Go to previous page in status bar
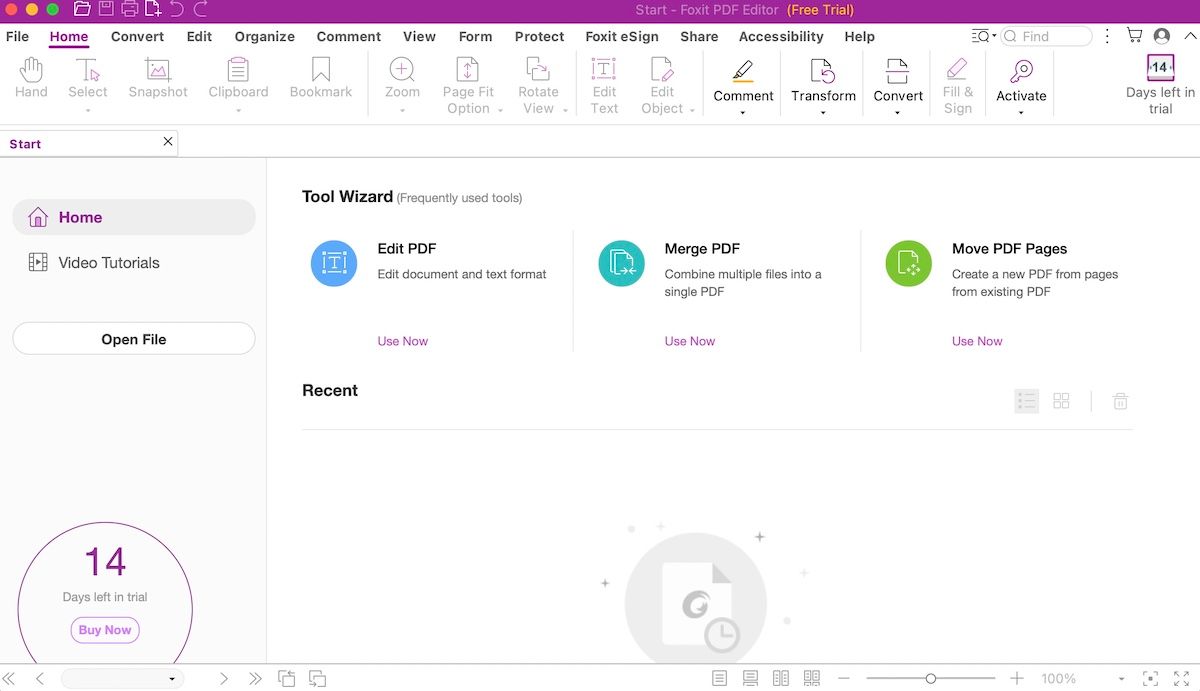The width and height of the screenshot is (1200, 691). coord(40,679)
